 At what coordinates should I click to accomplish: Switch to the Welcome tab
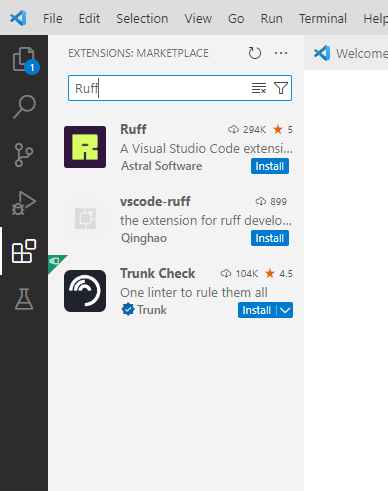pos(350,53)
